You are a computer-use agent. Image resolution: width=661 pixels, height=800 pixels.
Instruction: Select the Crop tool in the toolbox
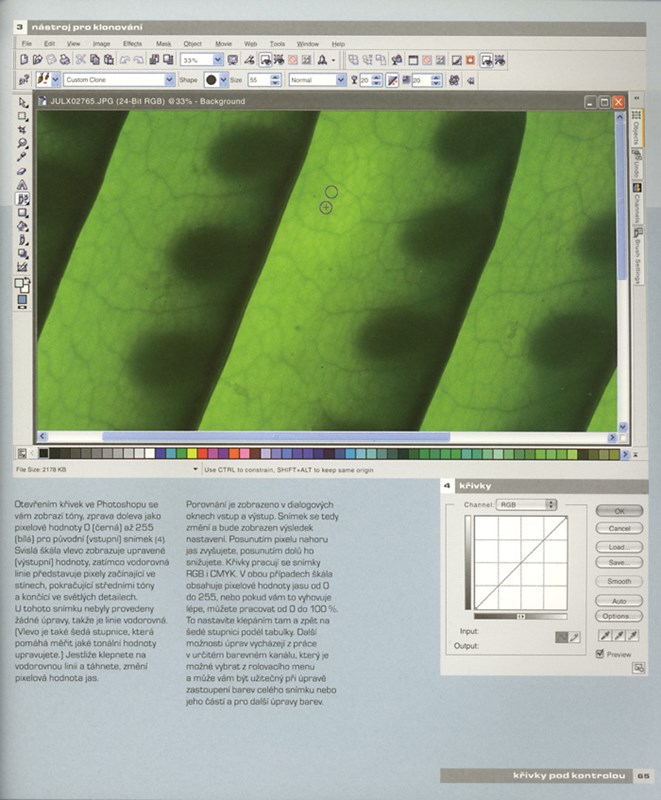pyautogui.click(x=22, y=130)
